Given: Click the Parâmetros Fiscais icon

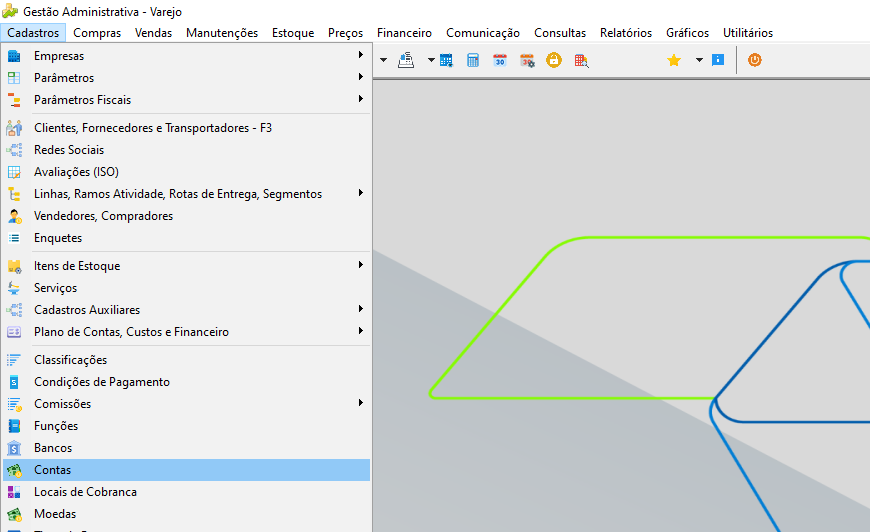Looking at the screenshot, I should 14,100.
